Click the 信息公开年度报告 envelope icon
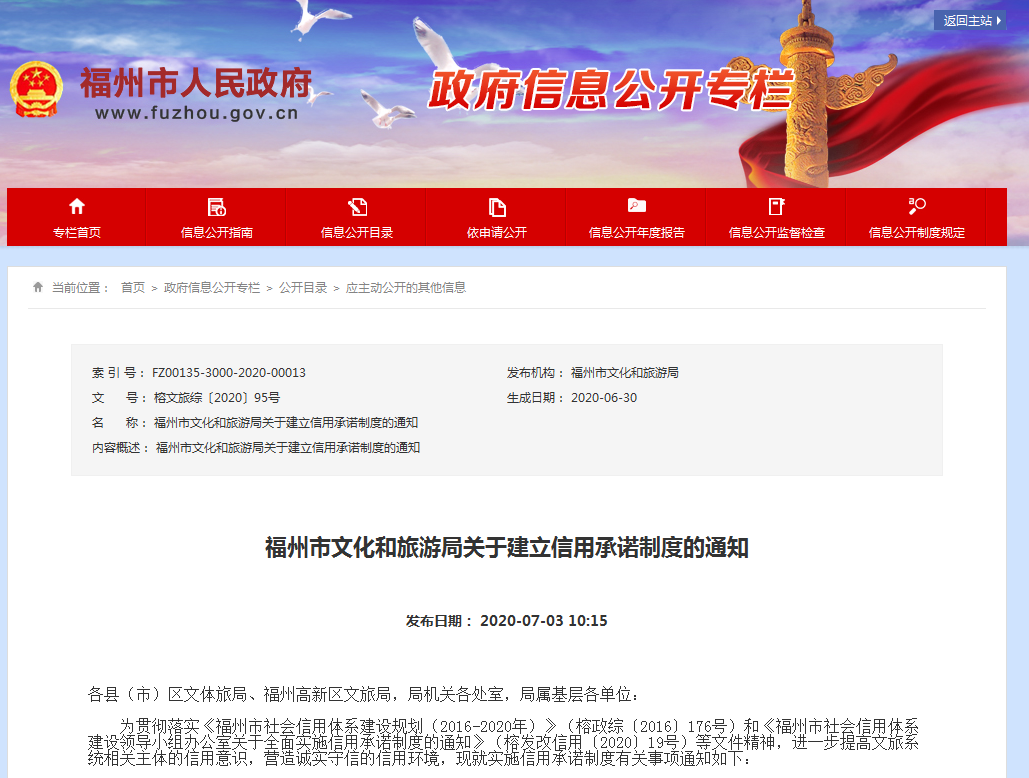Screen dimensions: 1029x778 637,206
